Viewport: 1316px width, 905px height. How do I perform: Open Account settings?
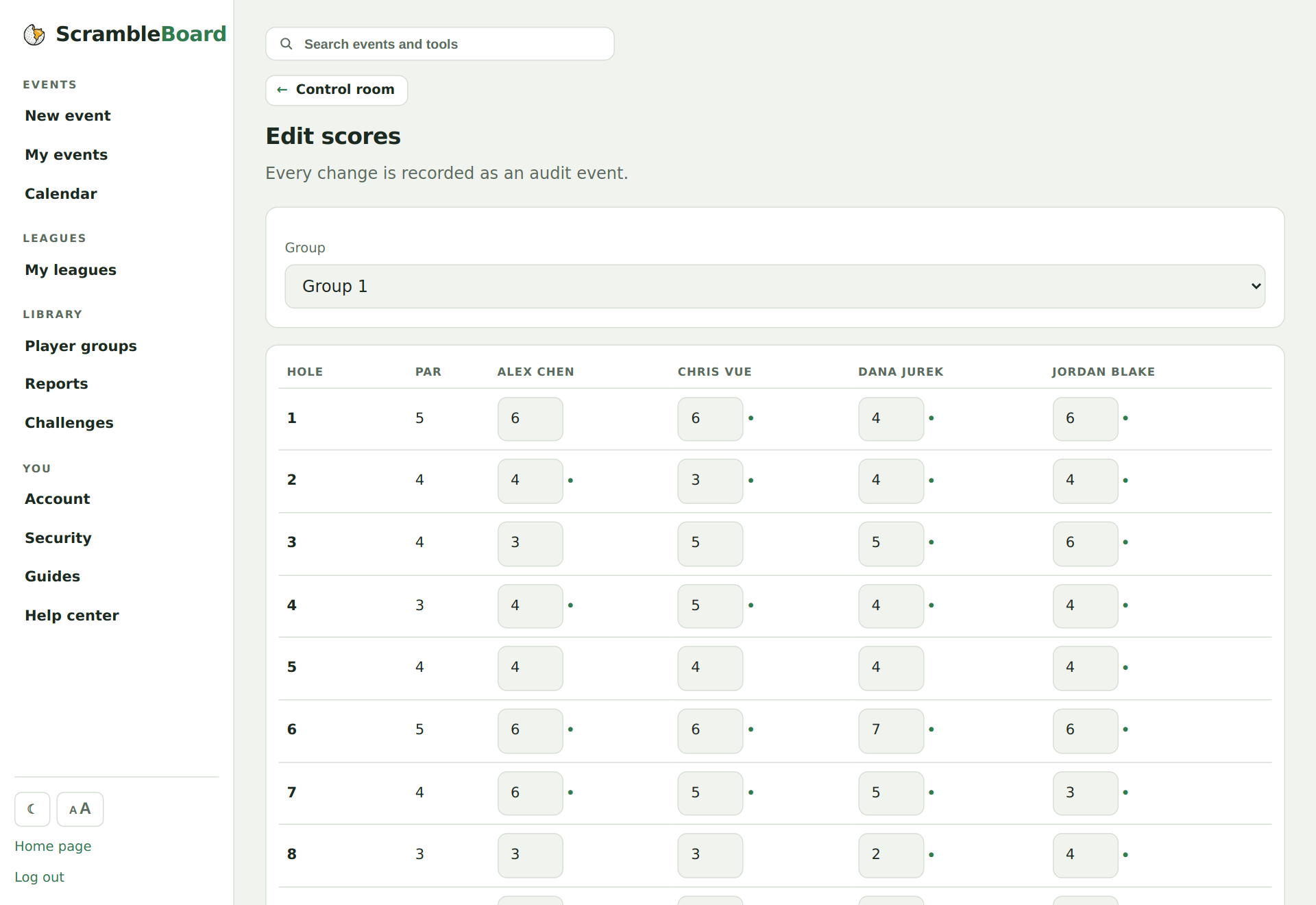click(58, 499)
